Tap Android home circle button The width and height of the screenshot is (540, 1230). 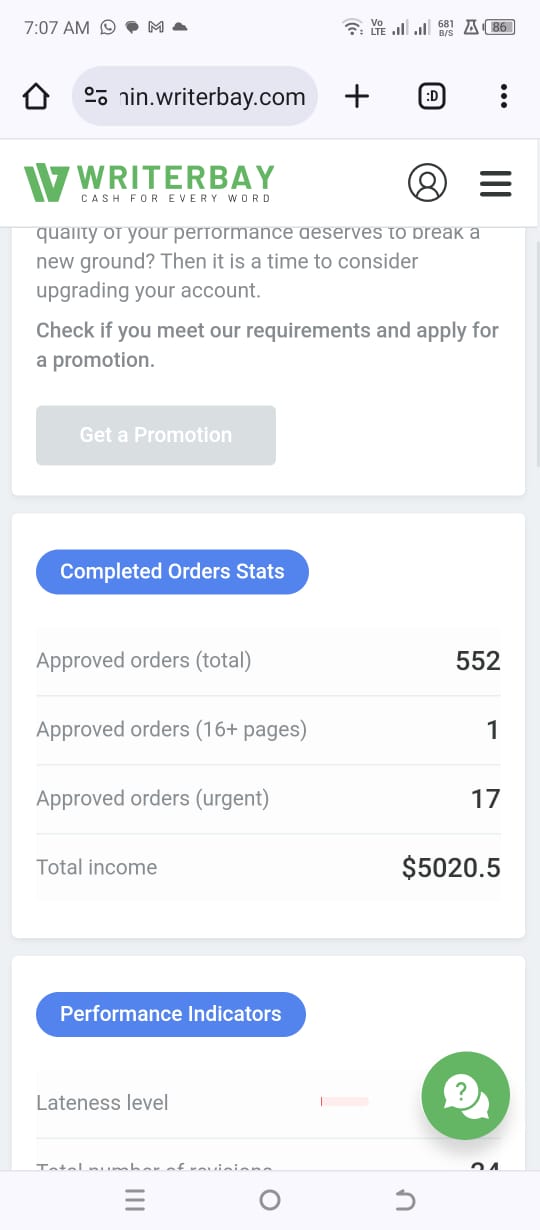coord(270,1200)
